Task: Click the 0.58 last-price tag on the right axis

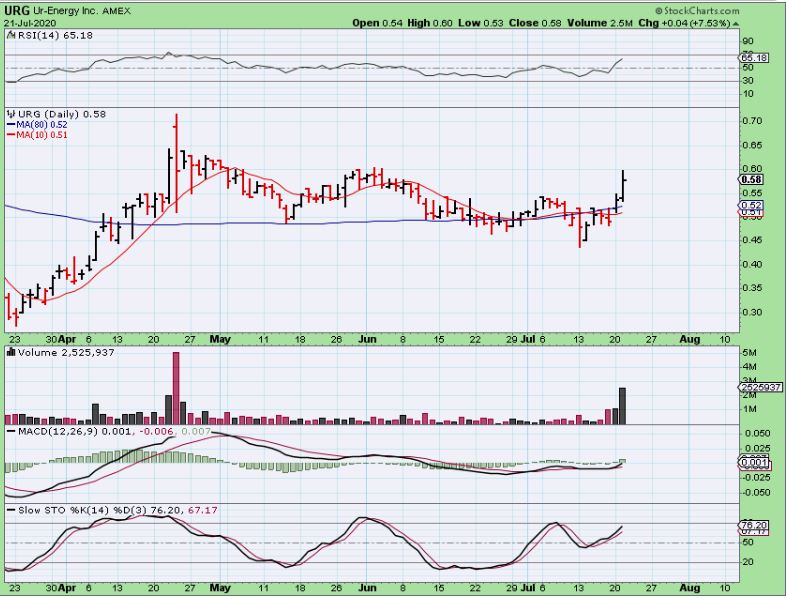Action: [x=751, y=180]
